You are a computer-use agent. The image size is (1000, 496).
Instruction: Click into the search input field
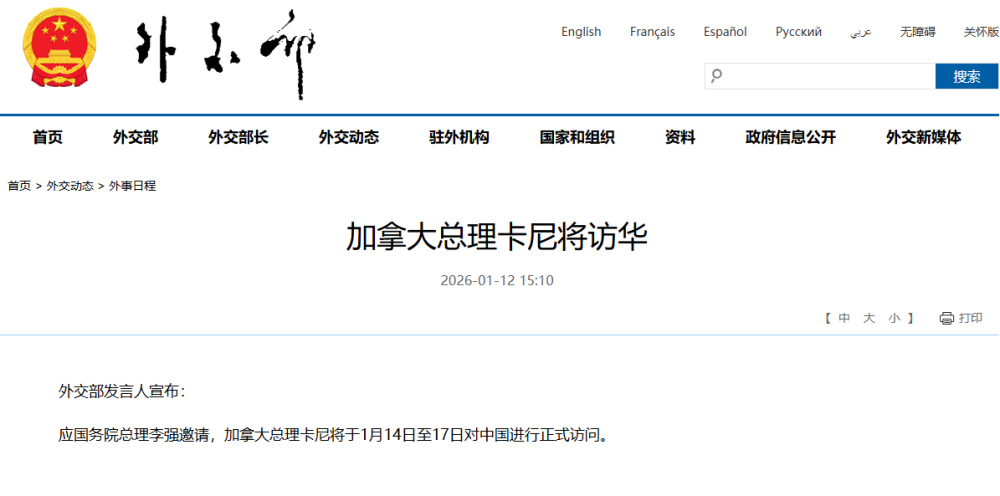click(x=828, y=76)
